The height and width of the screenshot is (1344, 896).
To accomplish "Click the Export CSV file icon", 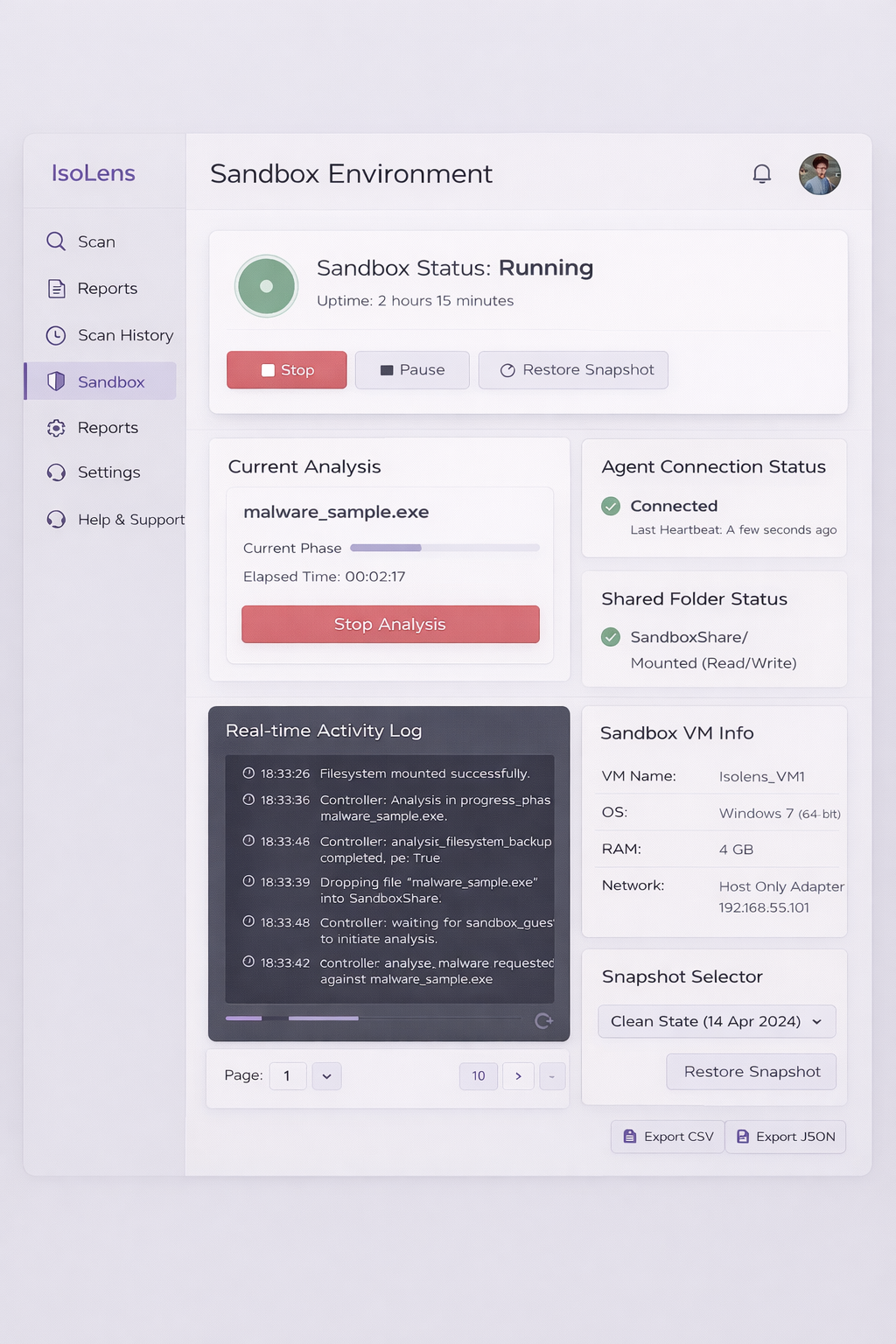I will click(x=628, y=1136).
